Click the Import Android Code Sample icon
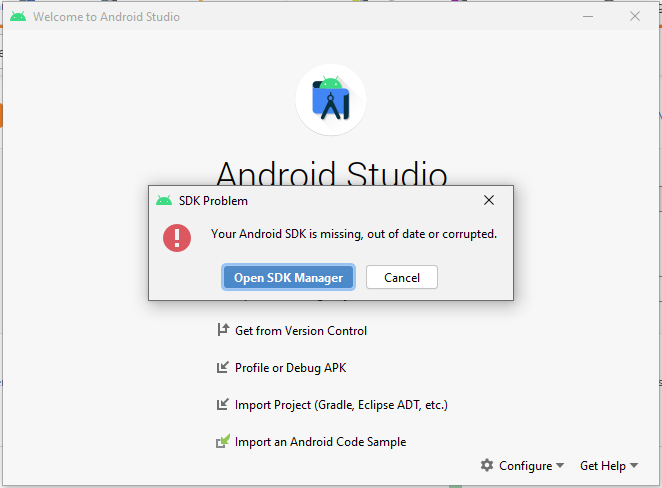Viewport: 662px width, 488px height. point(223,441)
